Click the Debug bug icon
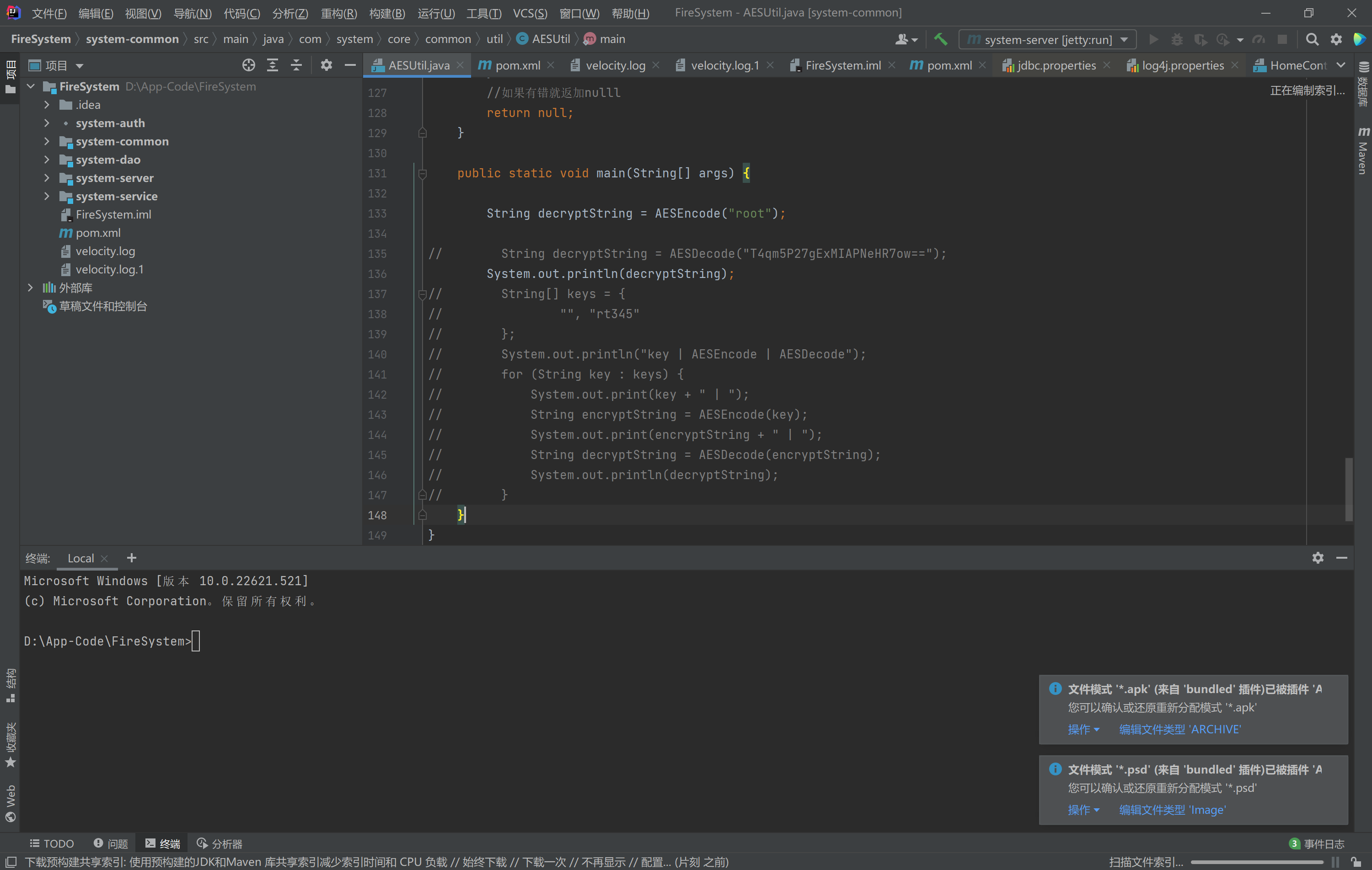Image resolution: width=1372 pixels, height=870 pixels. 1177,39
